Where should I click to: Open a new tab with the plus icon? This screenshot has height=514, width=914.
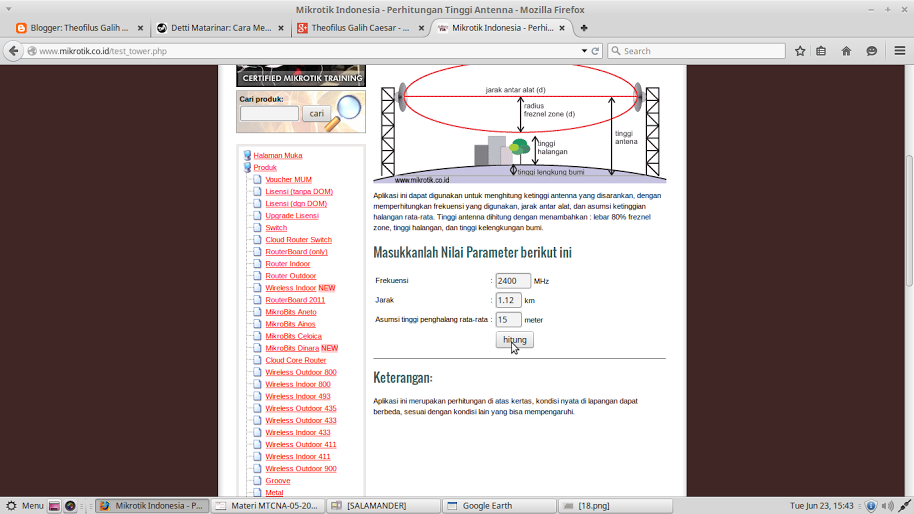pos(584,28)
